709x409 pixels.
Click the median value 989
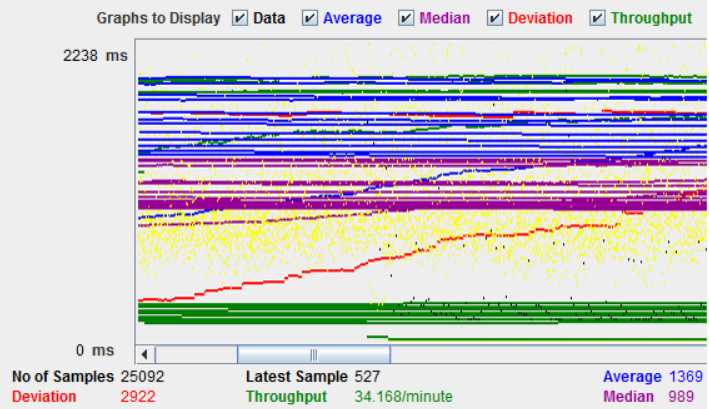point(681,396)
